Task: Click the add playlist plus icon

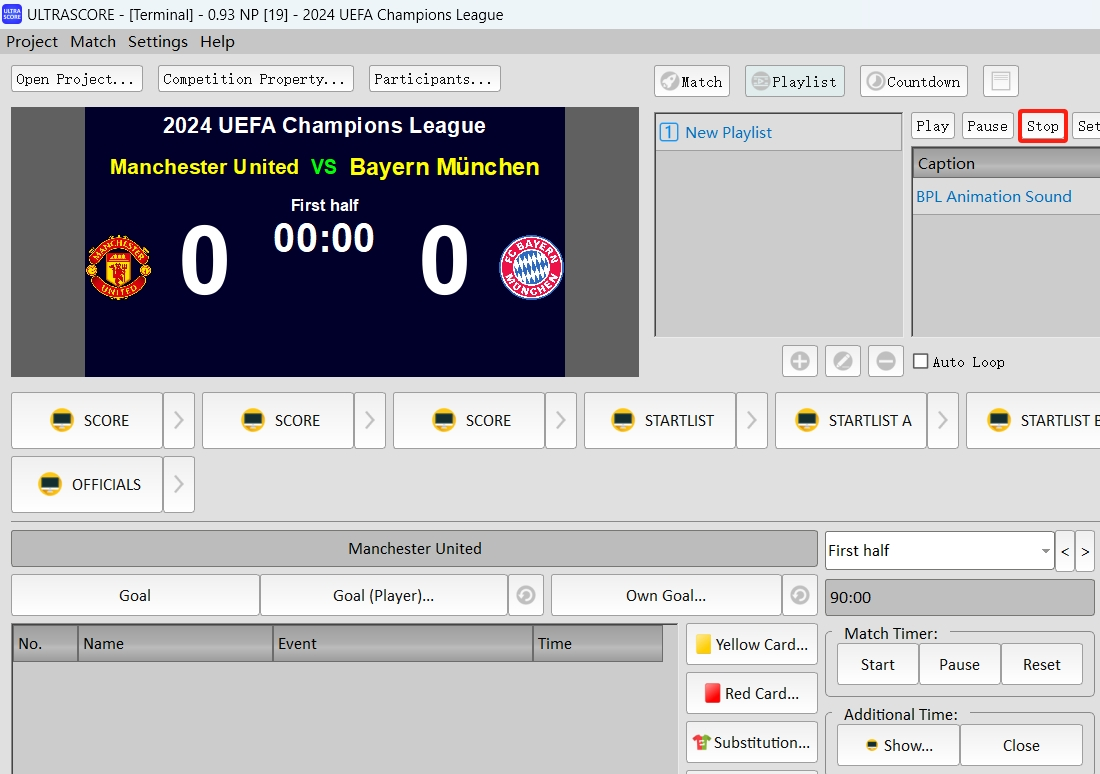Action: click(800, 361)
